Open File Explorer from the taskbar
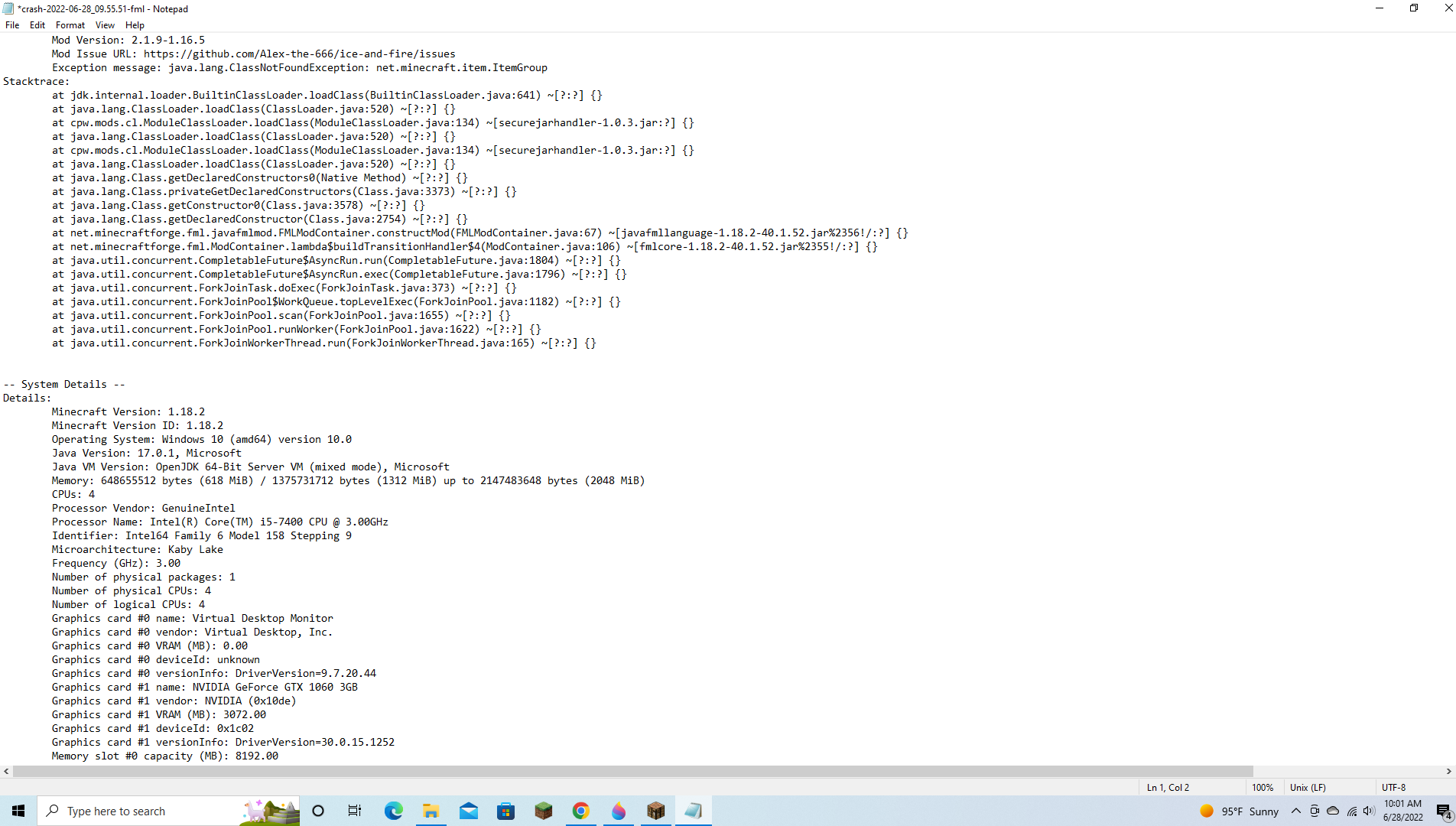Viewport: 1456px width, 826px height. (431, 811)
